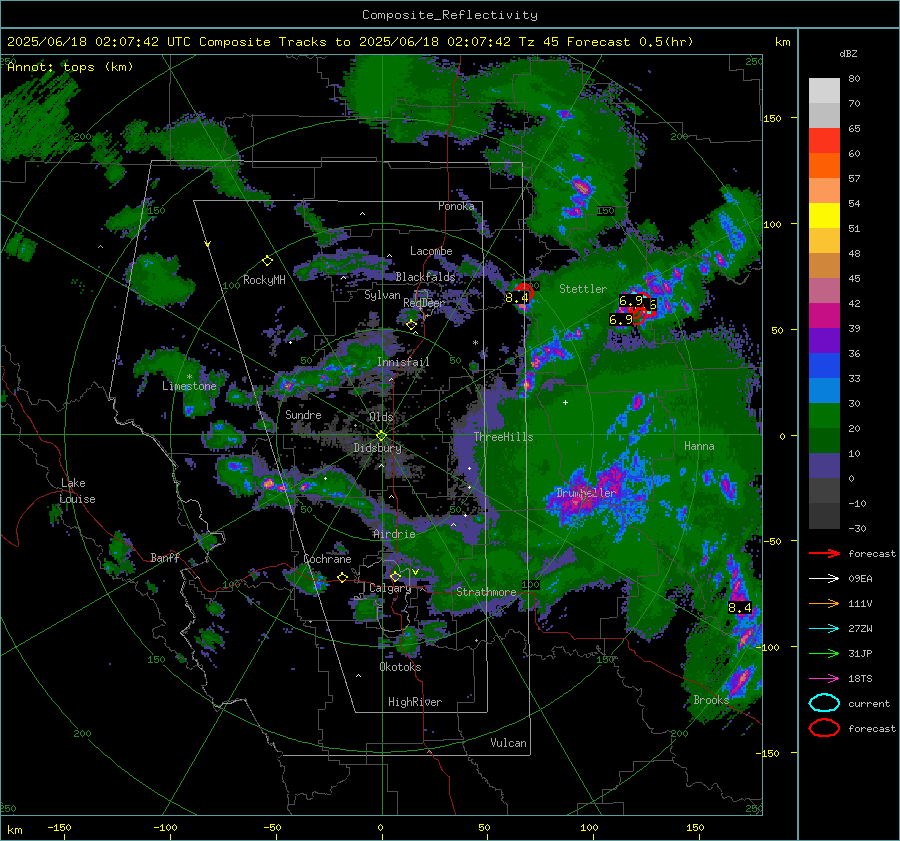Image resolution: width=900 pixels, height=841 pixels.
Task: Click the Stettler city label
Action: click(x=583, y=289)
